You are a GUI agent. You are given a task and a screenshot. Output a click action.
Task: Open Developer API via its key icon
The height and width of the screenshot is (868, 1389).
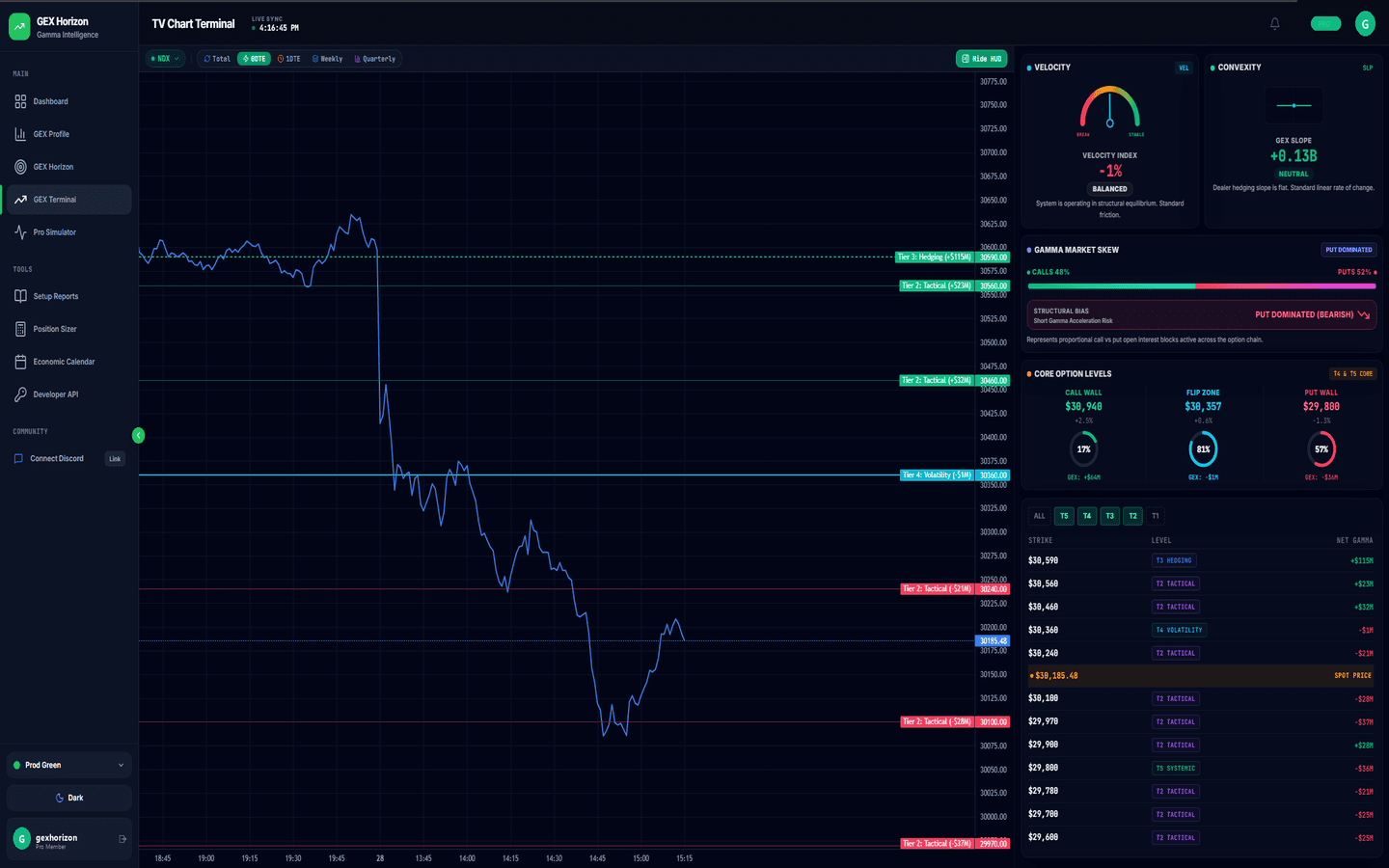point(20,394)
